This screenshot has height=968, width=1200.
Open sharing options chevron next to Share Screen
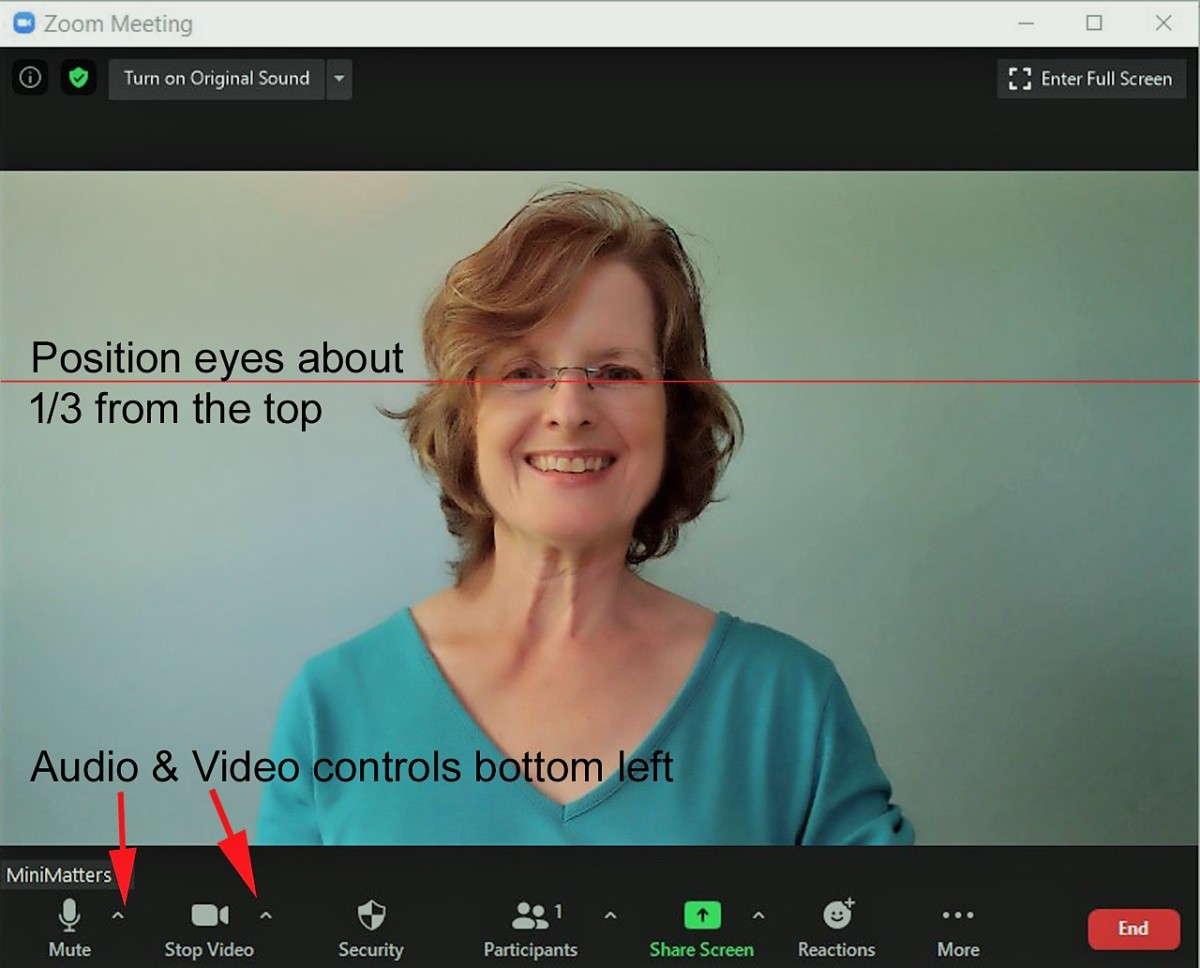coord(759,914)
